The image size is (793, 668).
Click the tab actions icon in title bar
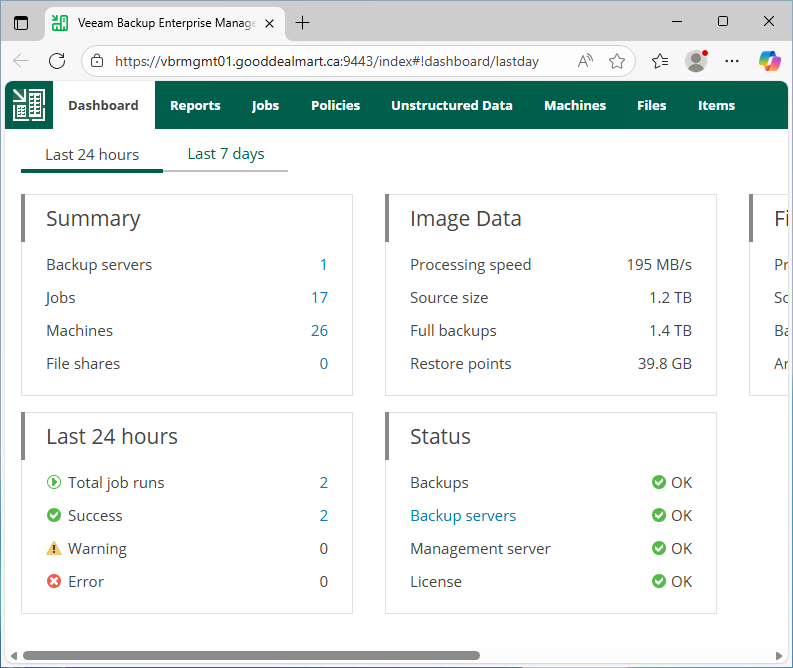[x=22, y=22]
